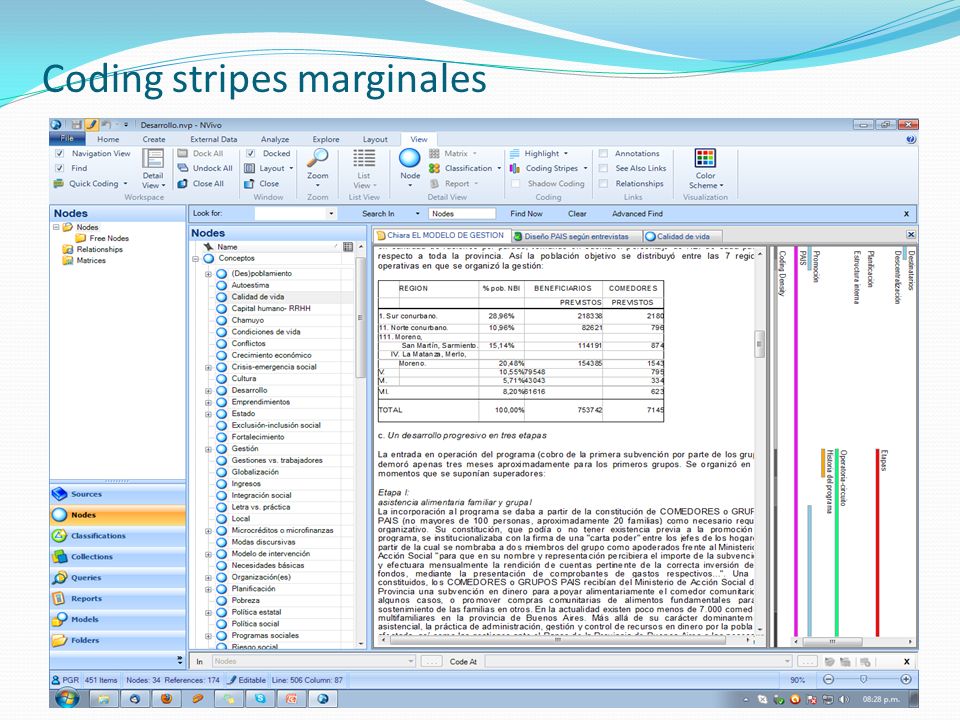Image resolution: width=960 pixels, height=720 pixels.
Task: Click the Code At input field
Action: 638,661
